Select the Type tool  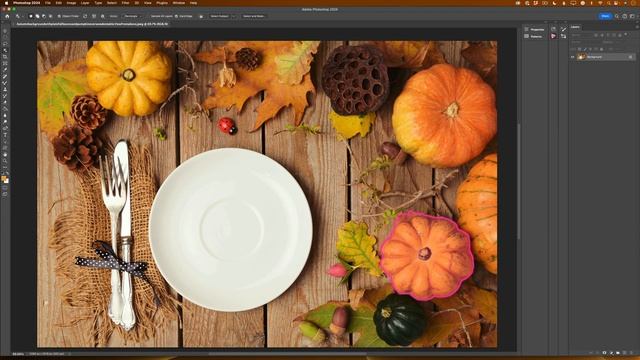5,135
